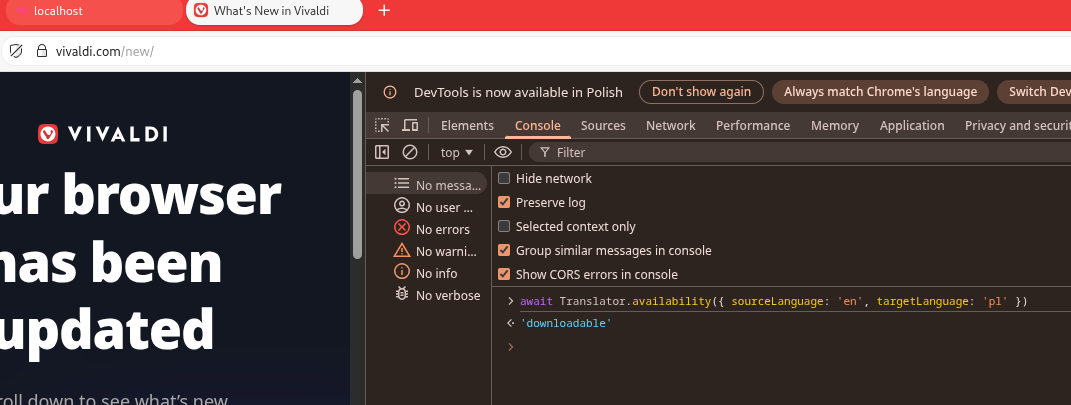
Task: Clear the console with the clear icon
Action: click(x=409, y=152)
